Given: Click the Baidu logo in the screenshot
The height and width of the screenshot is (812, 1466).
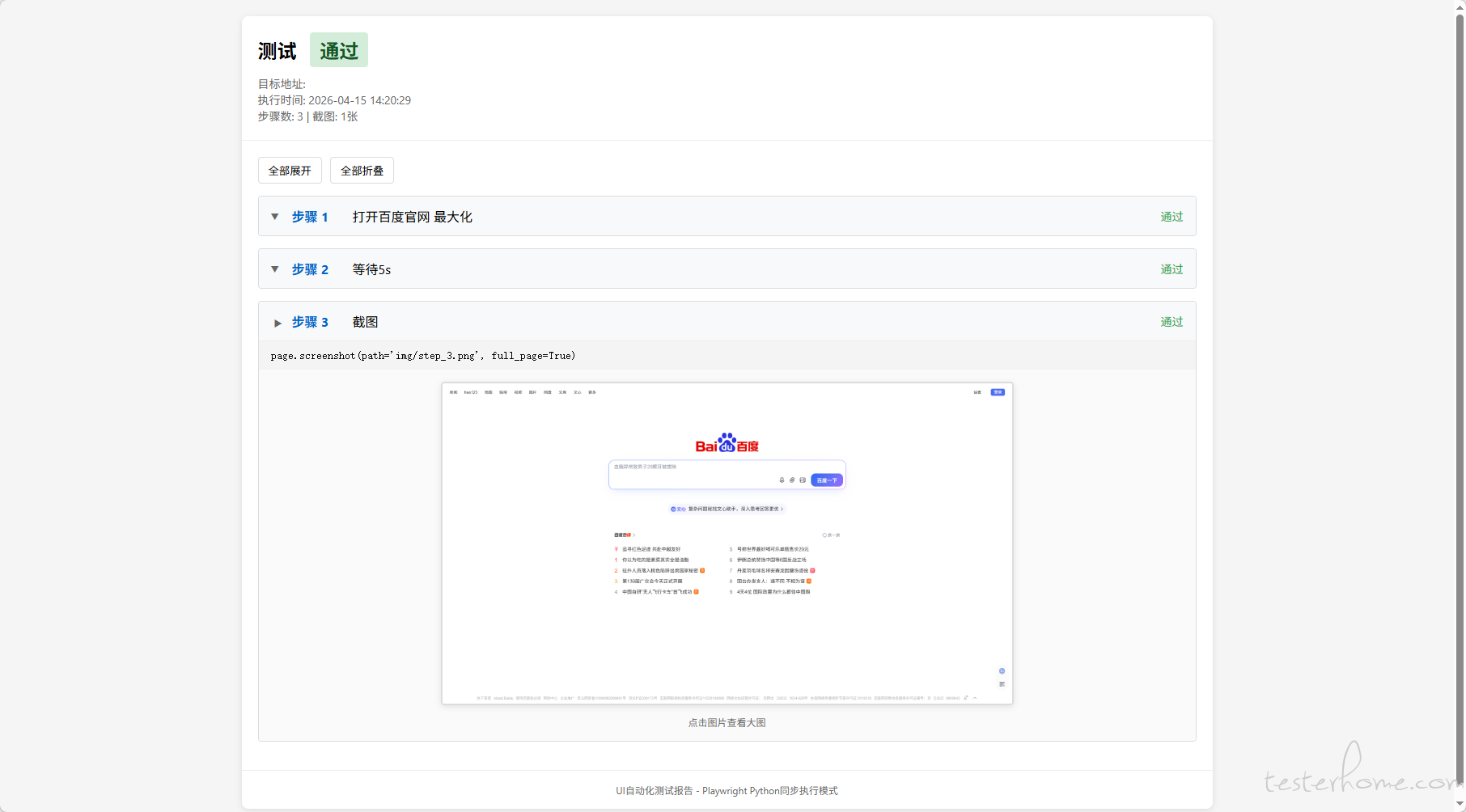Looking at the screenshot, I should click(x=727, y=443).
